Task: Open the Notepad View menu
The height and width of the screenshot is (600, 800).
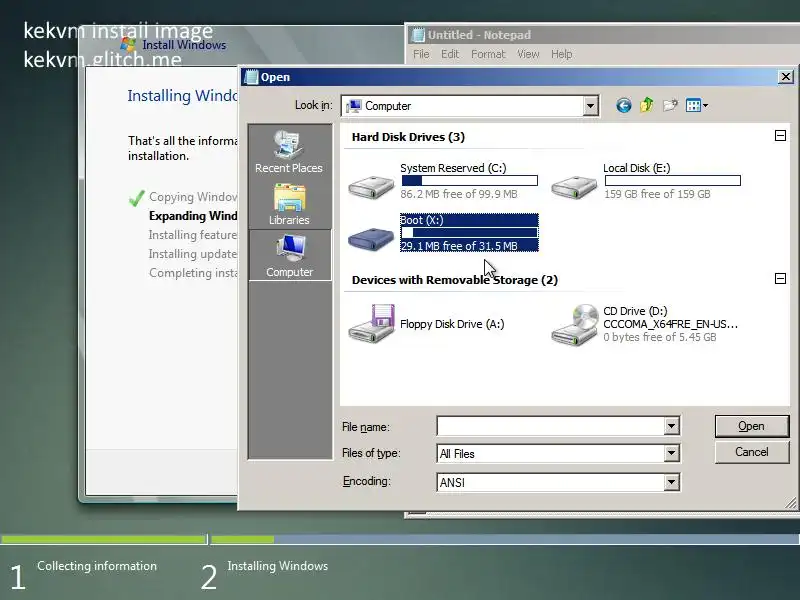Action: tap(528, 54)
